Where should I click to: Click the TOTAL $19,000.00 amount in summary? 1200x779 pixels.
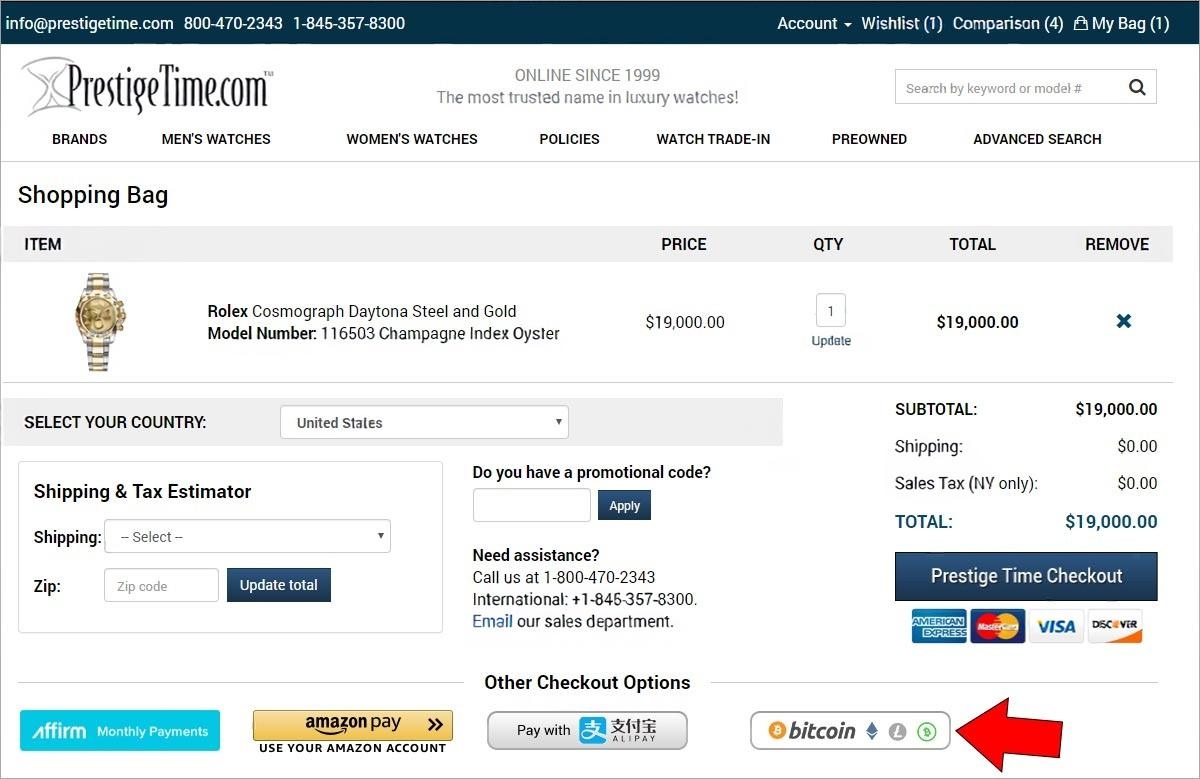pyautogui.click(x=1111, y=521)
